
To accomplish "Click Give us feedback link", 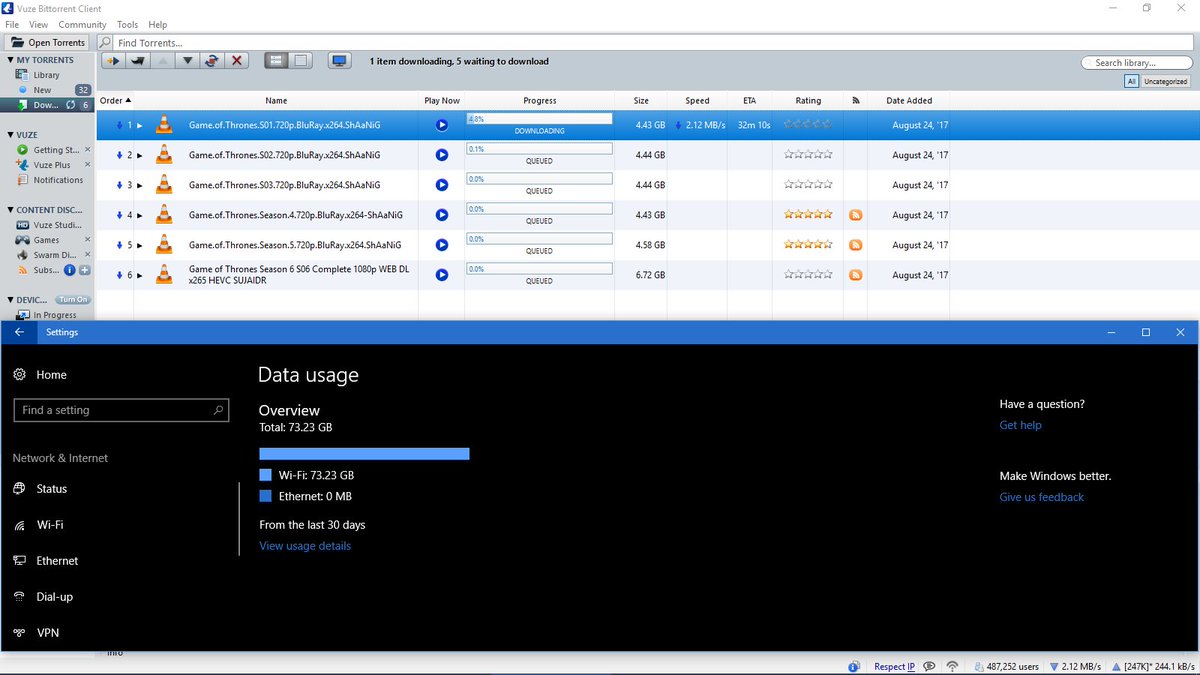I will click(x=1041, y=497).
